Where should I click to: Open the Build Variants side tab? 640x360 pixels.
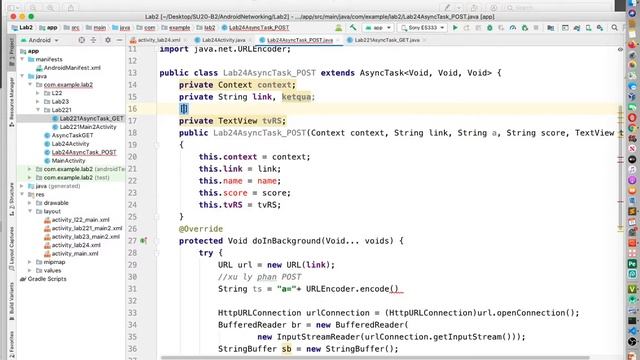[x=12, y=301]
